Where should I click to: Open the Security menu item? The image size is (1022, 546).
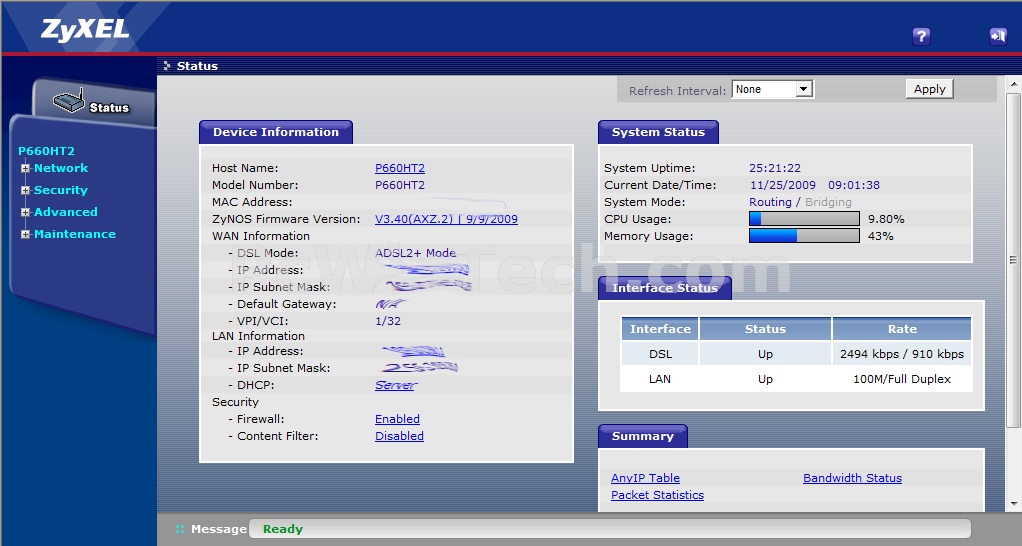click(61, 190)
